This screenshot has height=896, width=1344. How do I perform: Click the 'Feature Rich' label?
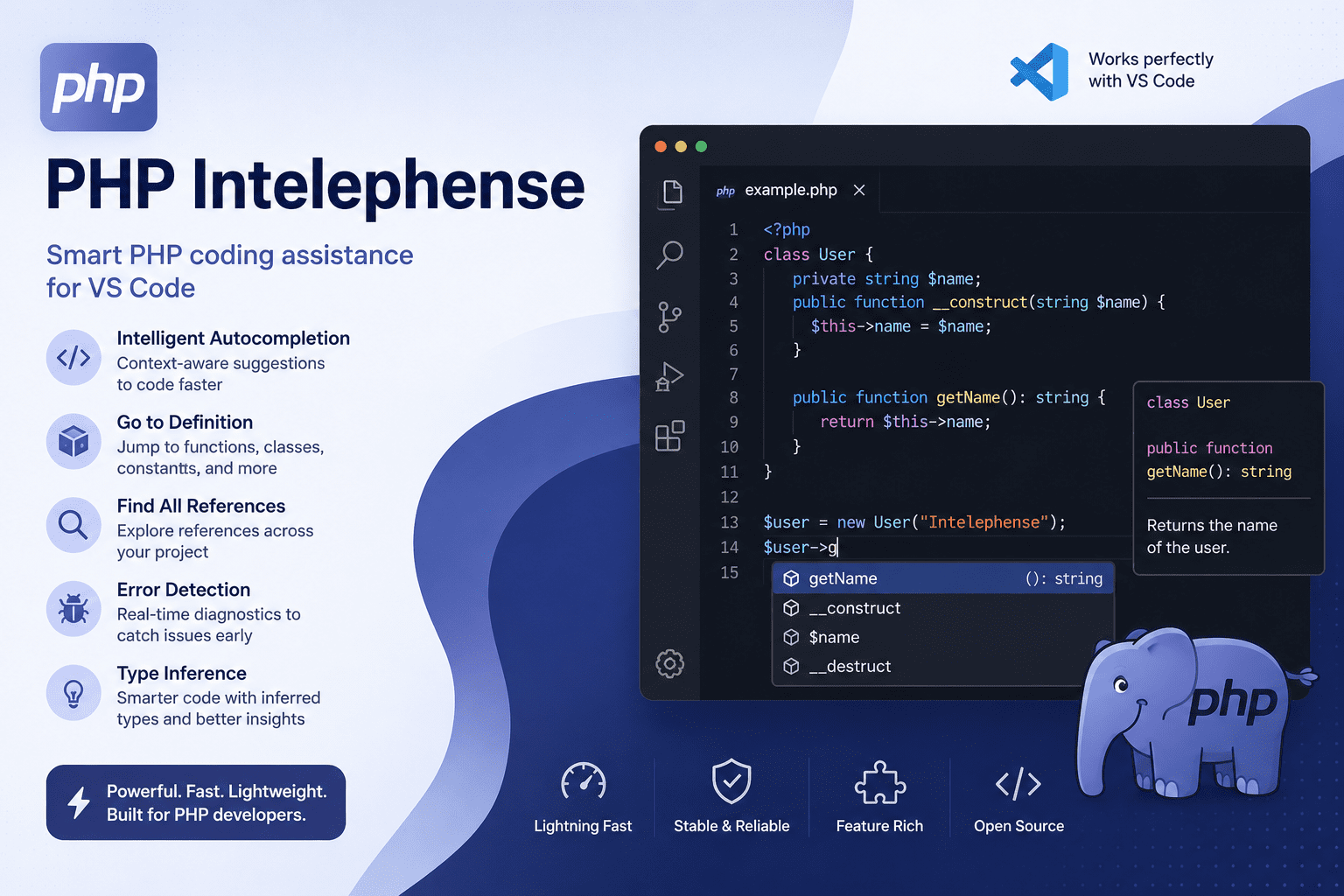[879, 826]
